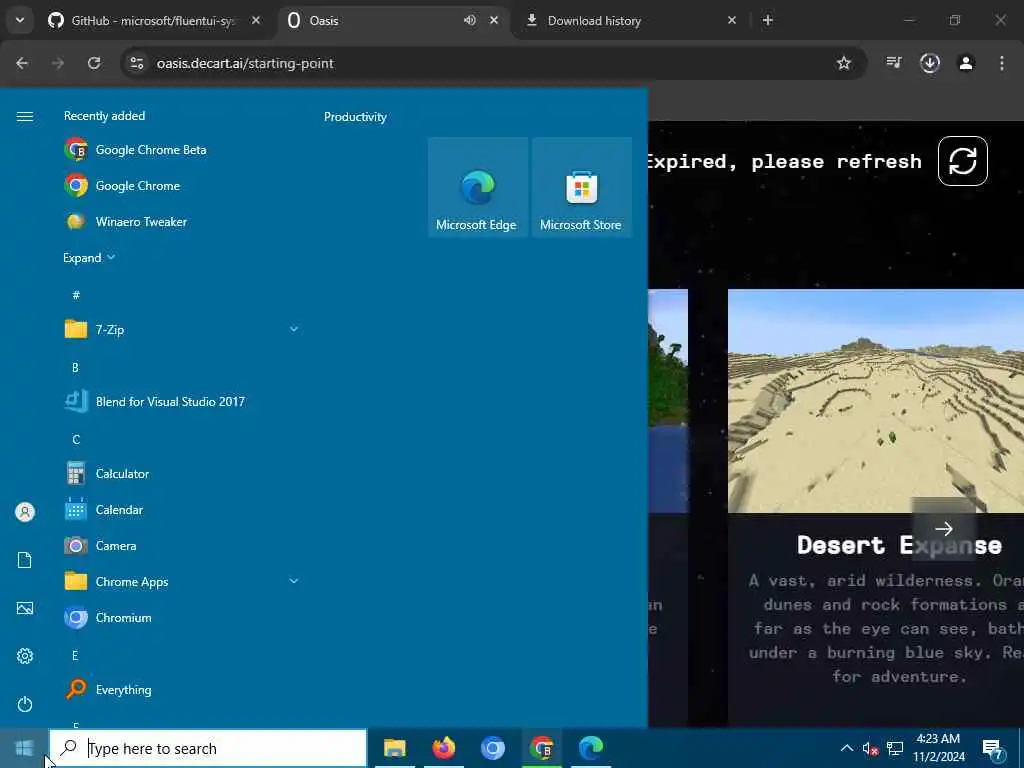Click the Productivity group heading
The height and width of the screenshot is (768, 1024).
click(x=355, y=117)
